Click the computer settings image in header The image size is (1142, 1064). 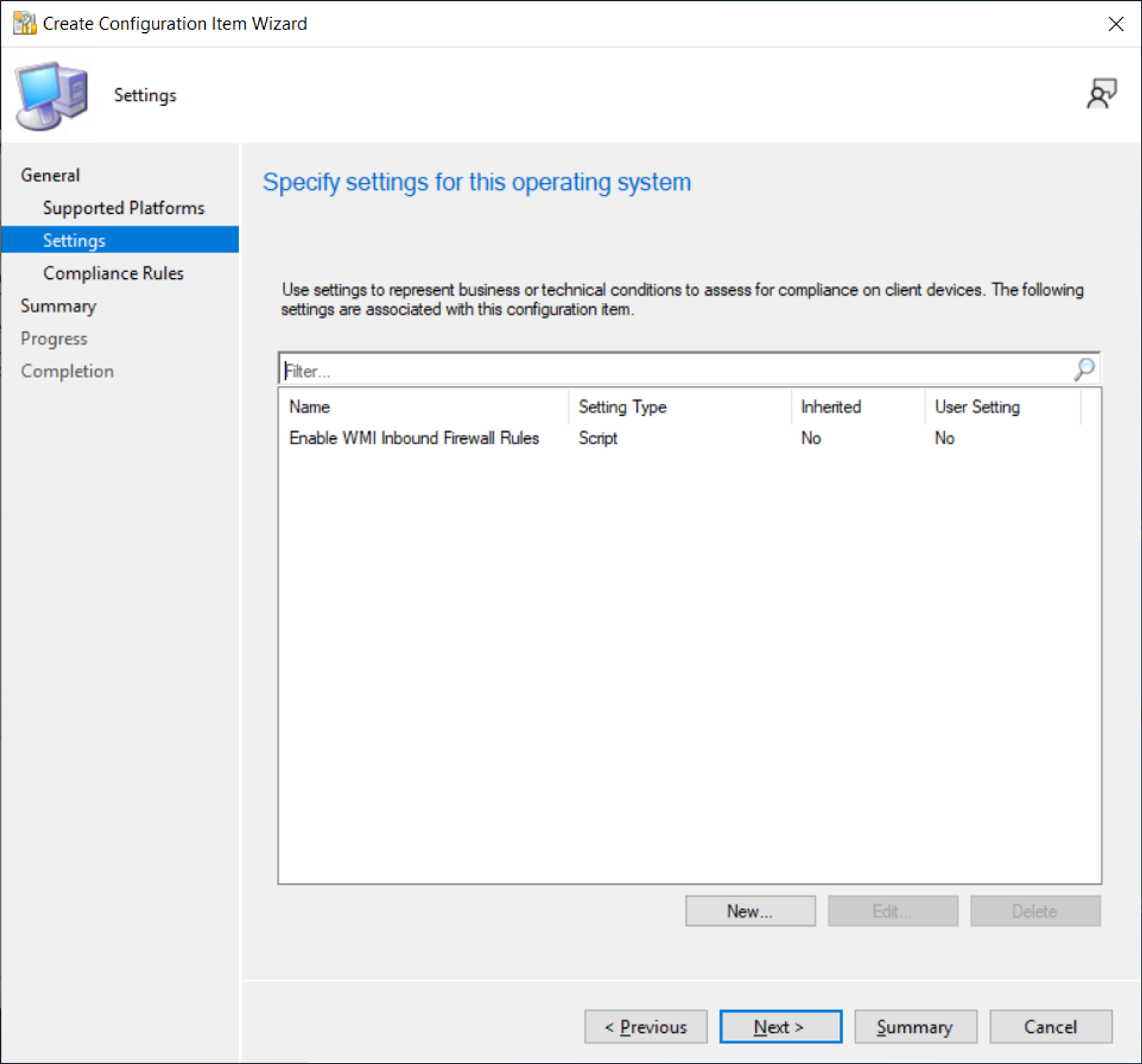tap(52, 95)
